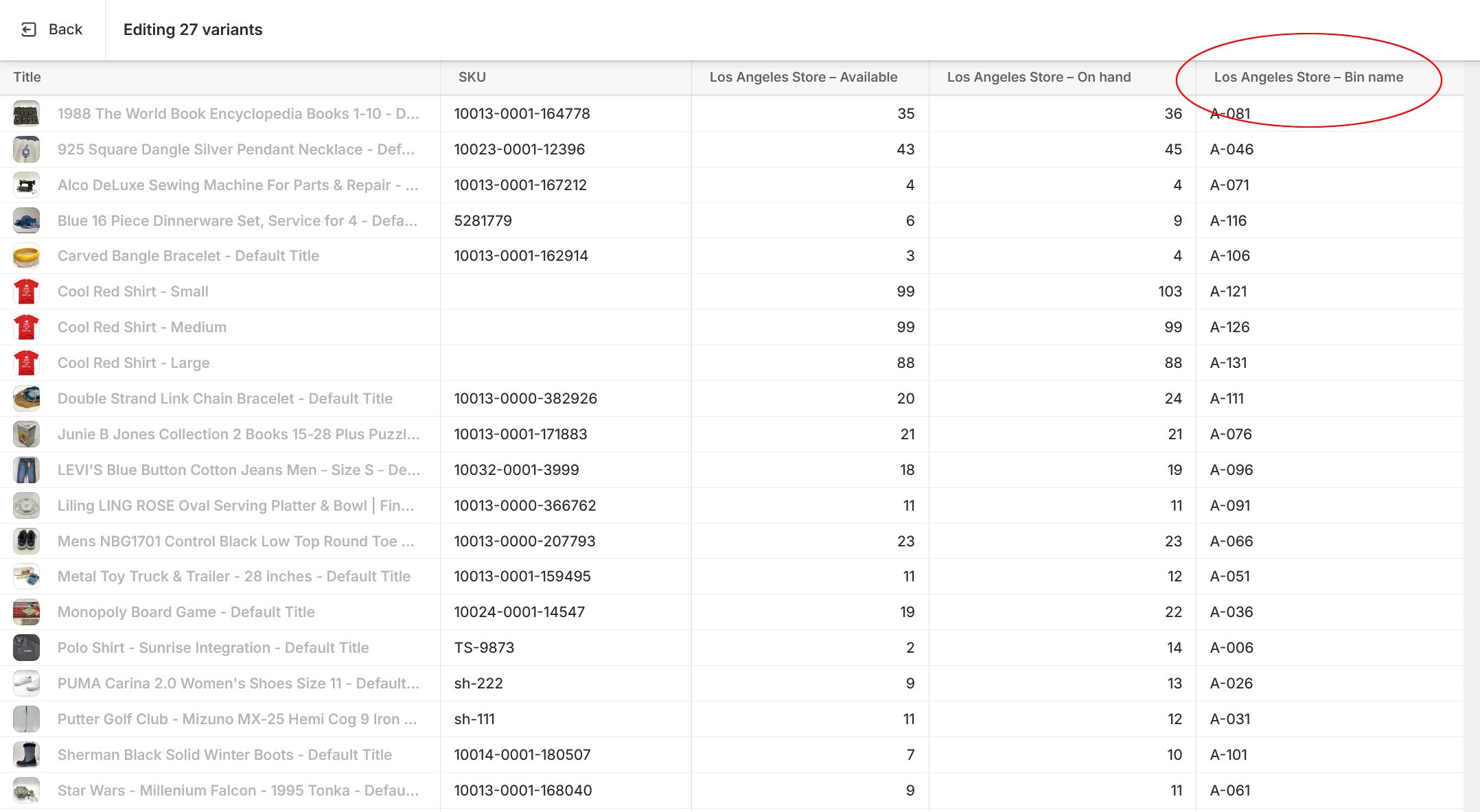Edit On hand cell for LEVI'S Blue Jeans
The height and width of the screenshot is (812, 1480).
1063,470
